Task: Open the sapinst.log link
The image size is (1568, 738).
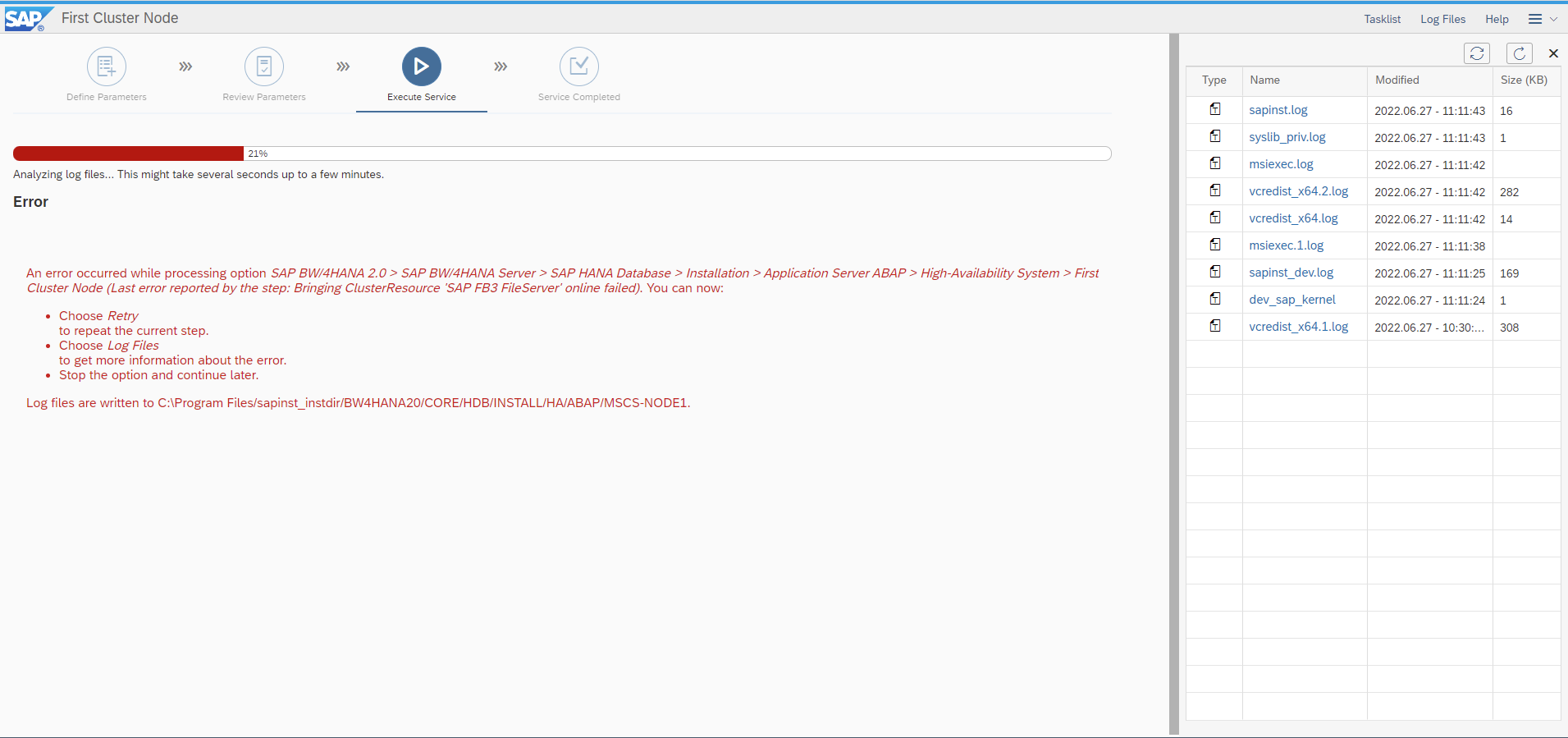Action: 1278,110
